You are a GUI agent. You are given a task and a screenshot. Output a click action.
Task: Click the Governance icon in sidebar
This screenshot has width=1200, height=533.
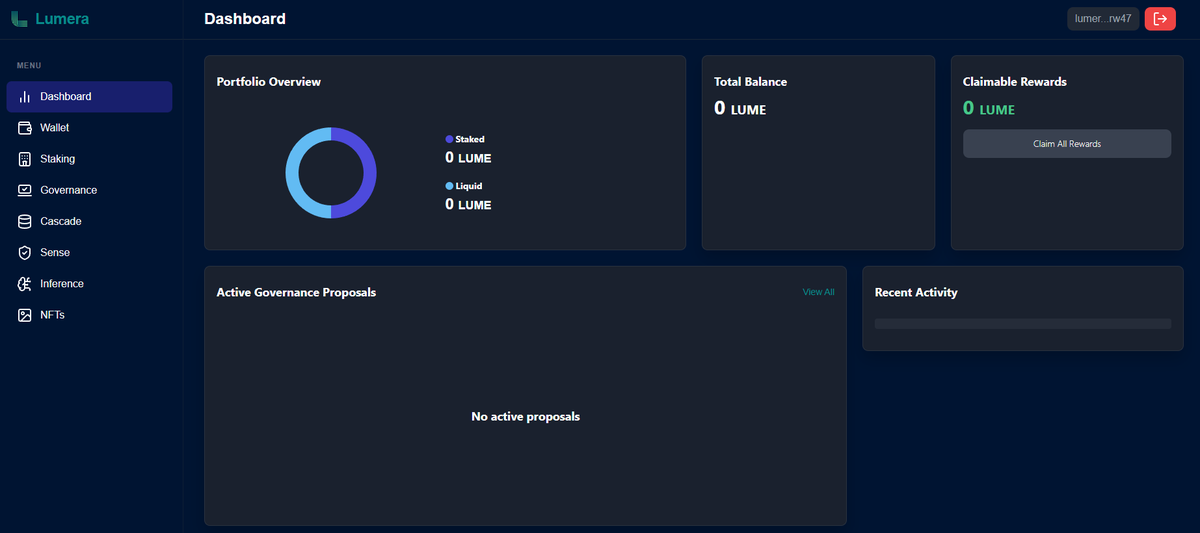pos(25,190)
